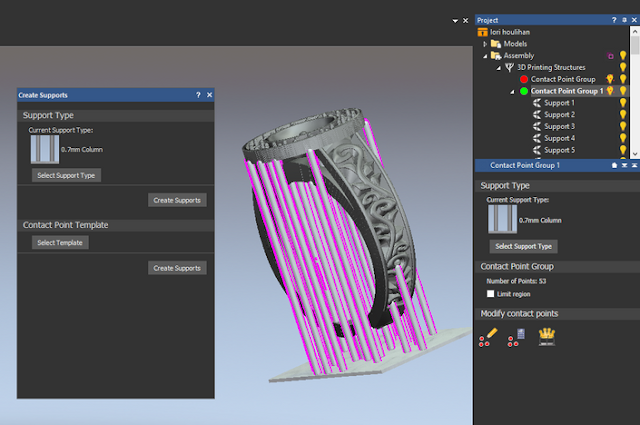Toggle visibility bulb for Support 1
The width and height of the screenshot is (640, 425).
pyautogui.click(x=623, y=103)
